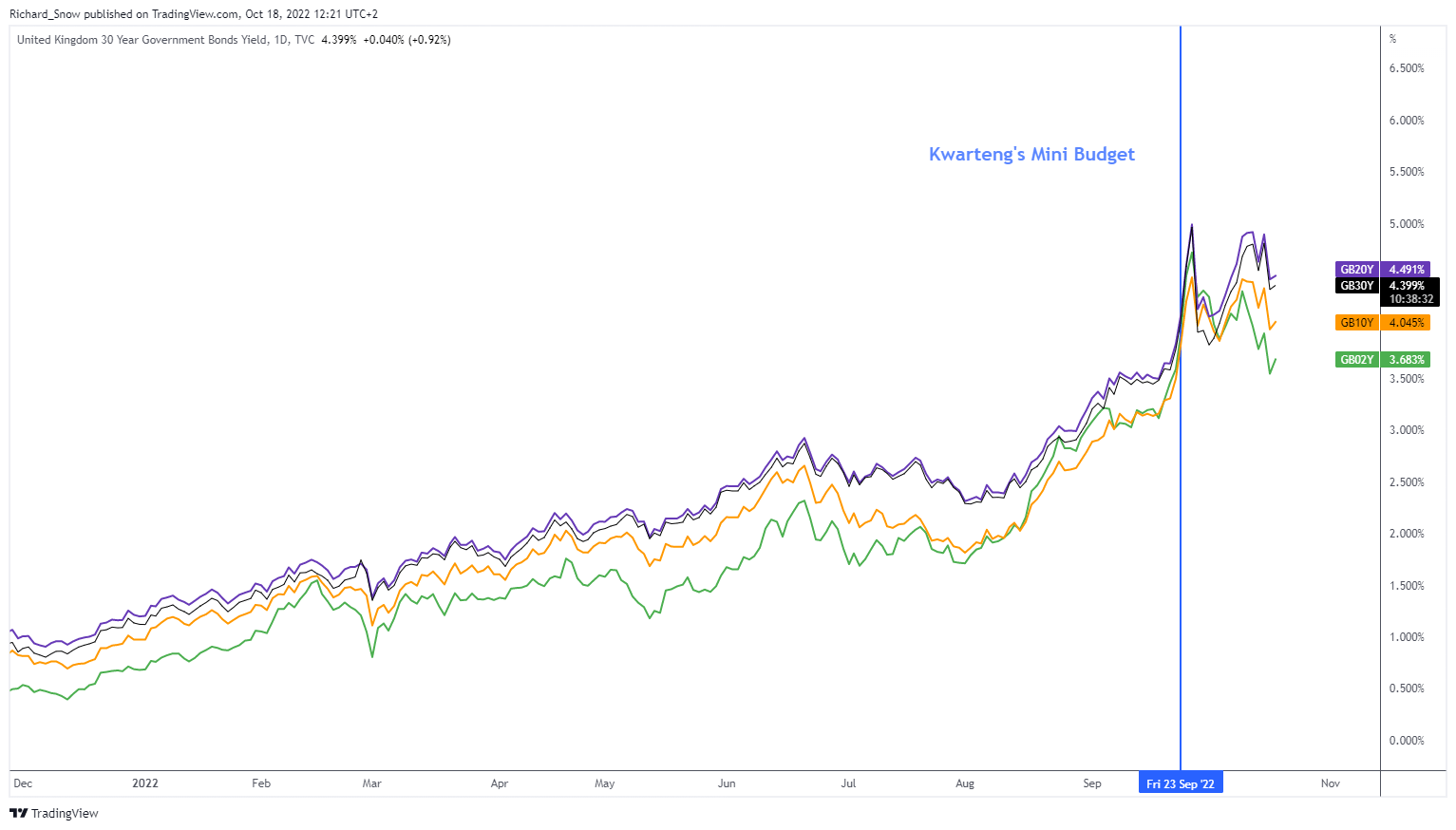The height and width of the screenshot is (830, 1456).
Task: Select the Fri 23 Sep '22 date marker
Action: 1181,783
